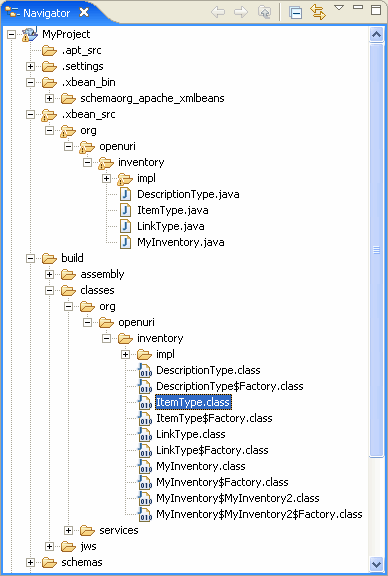Click the ItemType.java file icon
Viewport: 388px width, 576px height.
126,210
